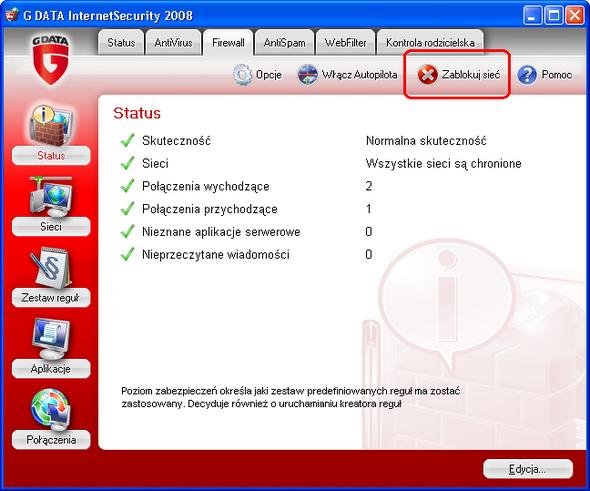Click the checkmark beside Nieprzeczytane wiadomości
Screen dimensions: 590x491
(128, 254)
